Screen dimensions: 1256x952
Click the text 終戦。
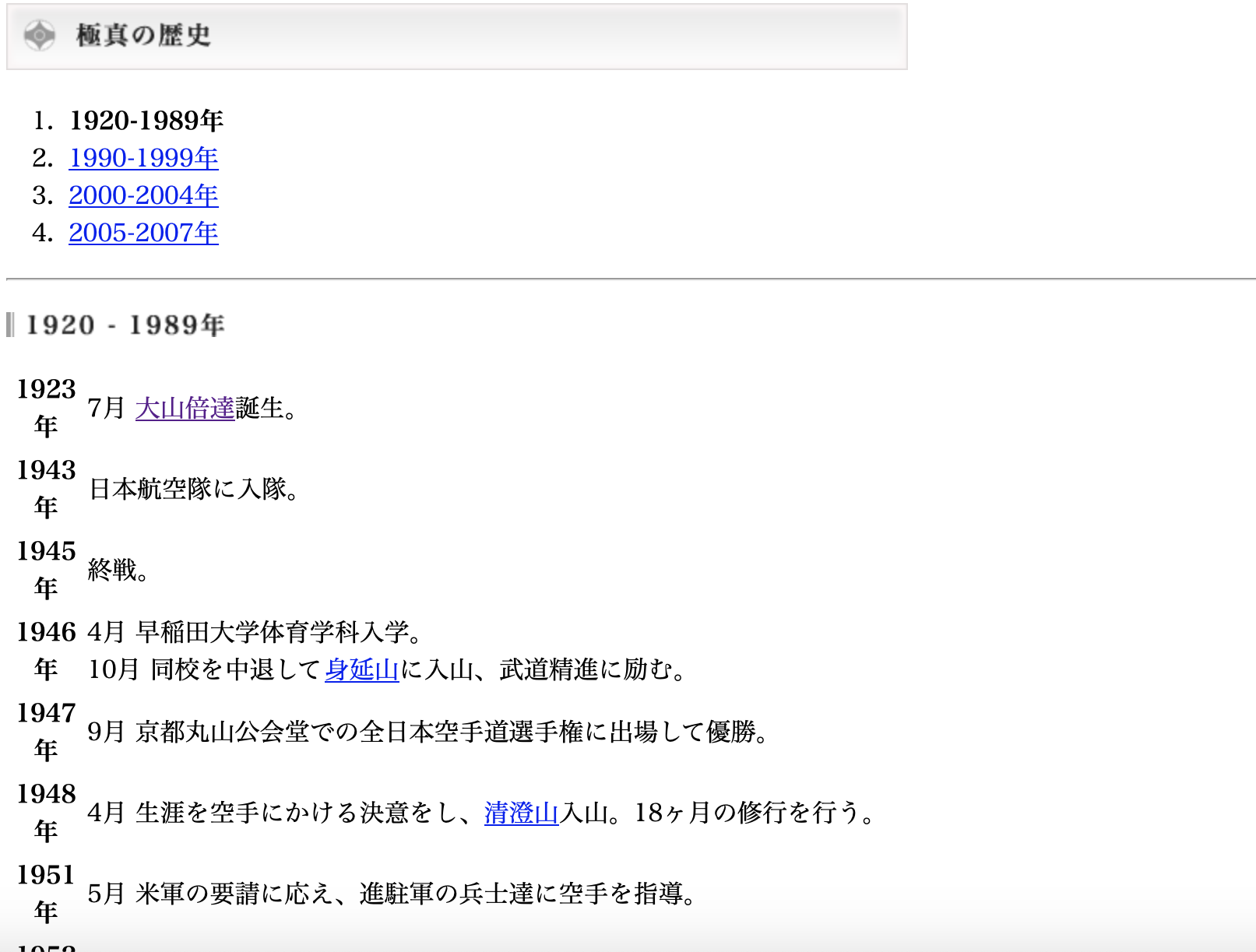pyautogui.click(x=118, y=570)
